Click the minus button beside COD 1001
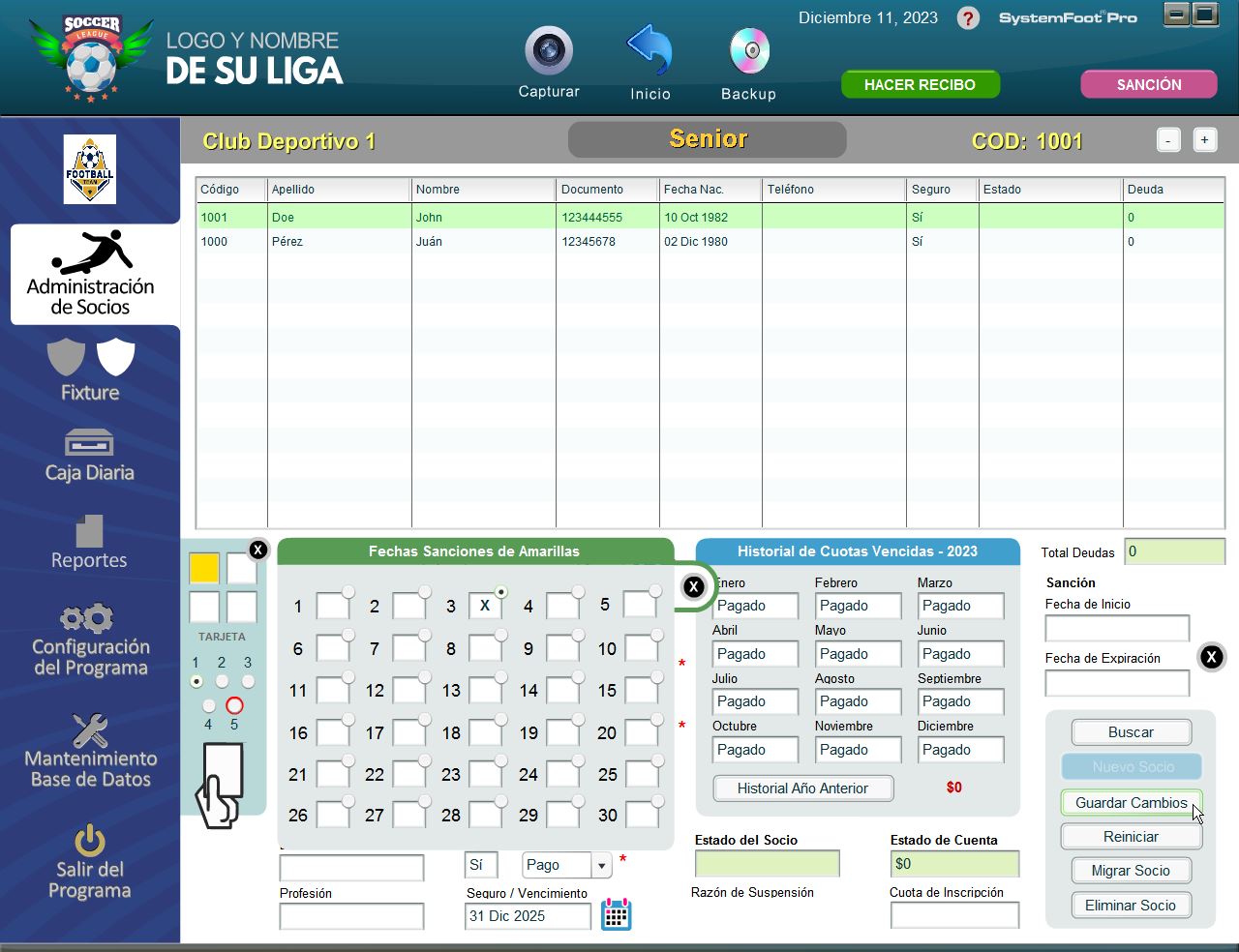1239x952 pixels. pyautogui.click(x=1168, y=140)
